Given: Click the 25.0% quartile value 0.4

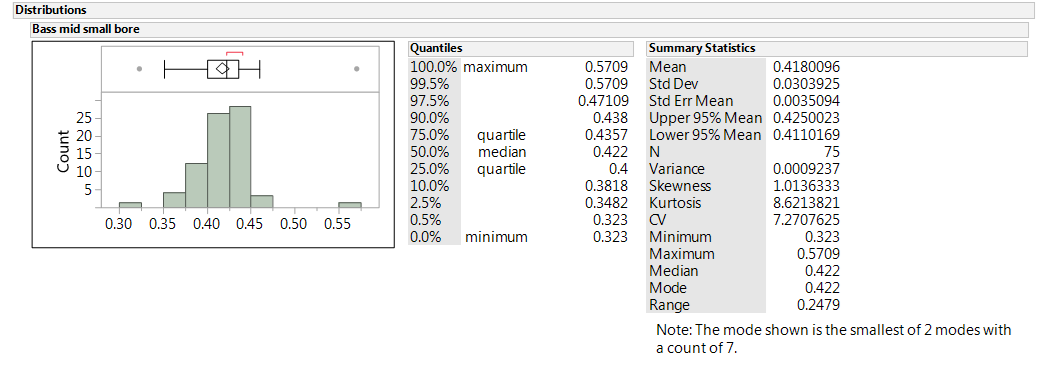Looking at the screenshot, I should pos(617,169).
